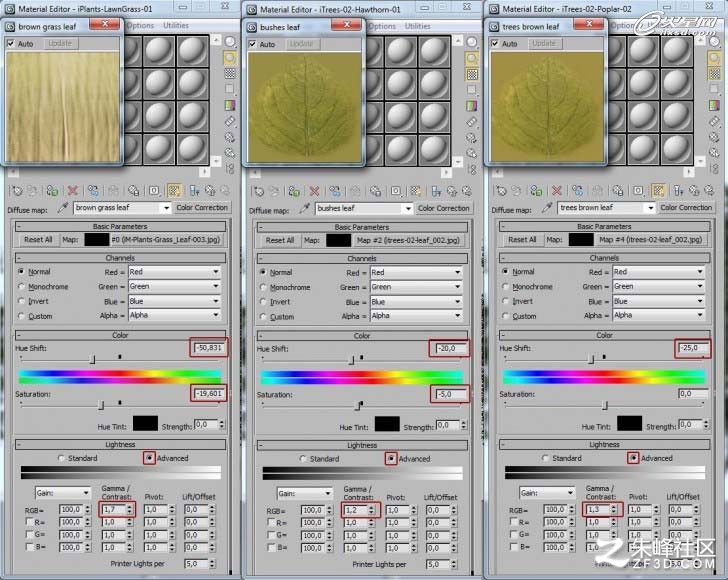Click red X Reset Map in LawnGrass editor
This screenshot has height=580, width=728.
(x=72, y=190)
